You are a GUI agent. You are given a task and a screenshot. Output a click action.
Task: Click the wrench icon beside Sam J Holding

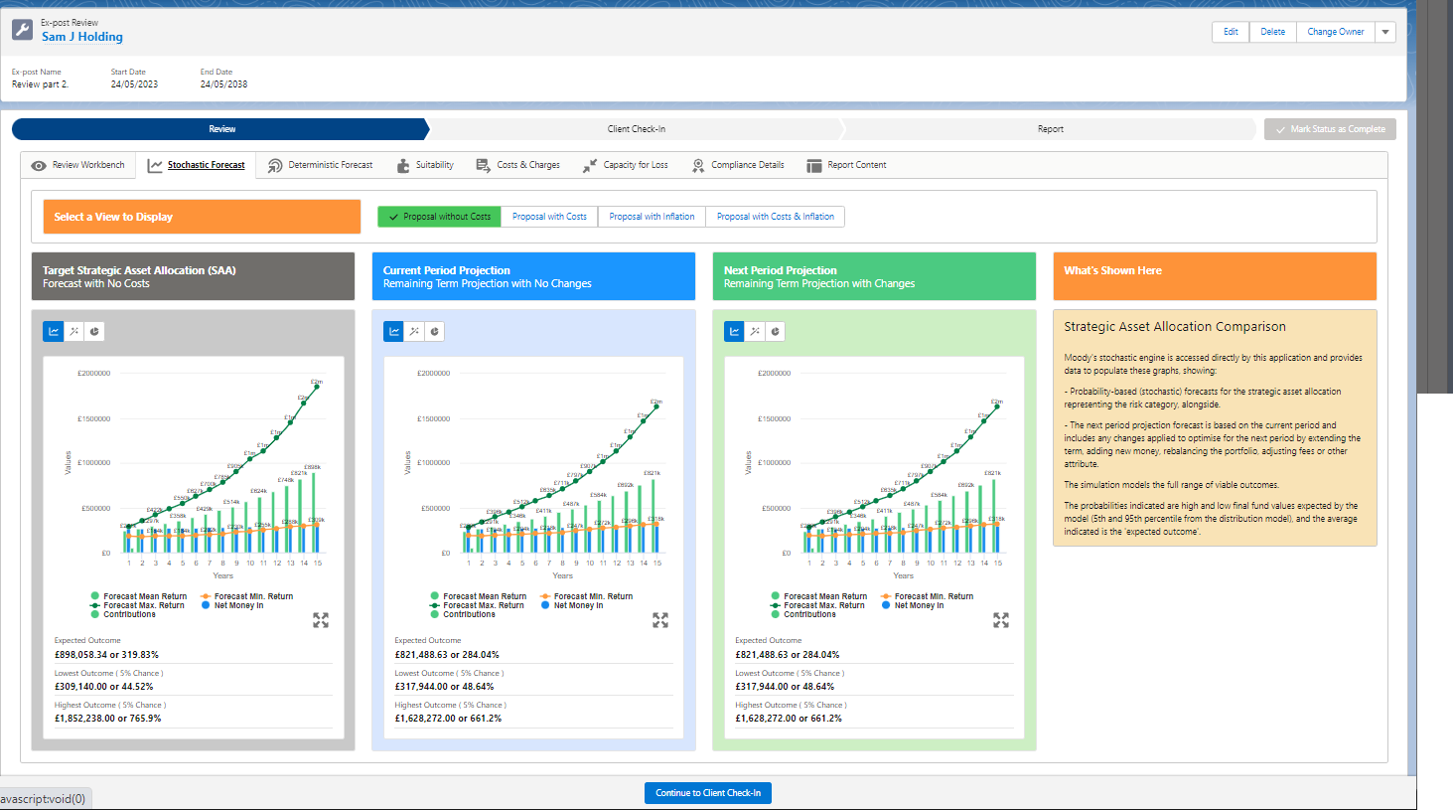click(x=23, y=30)
